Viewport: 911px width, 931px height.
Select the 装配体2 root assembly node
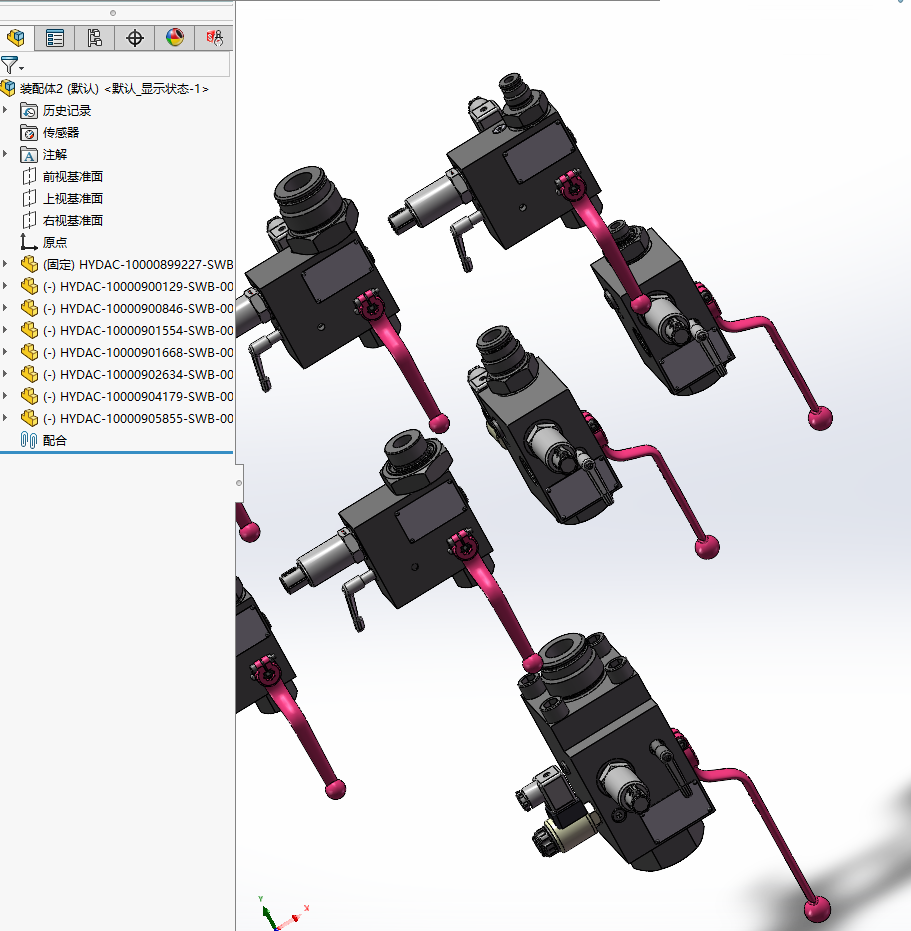pyautogui.click(x=114, y=88)
